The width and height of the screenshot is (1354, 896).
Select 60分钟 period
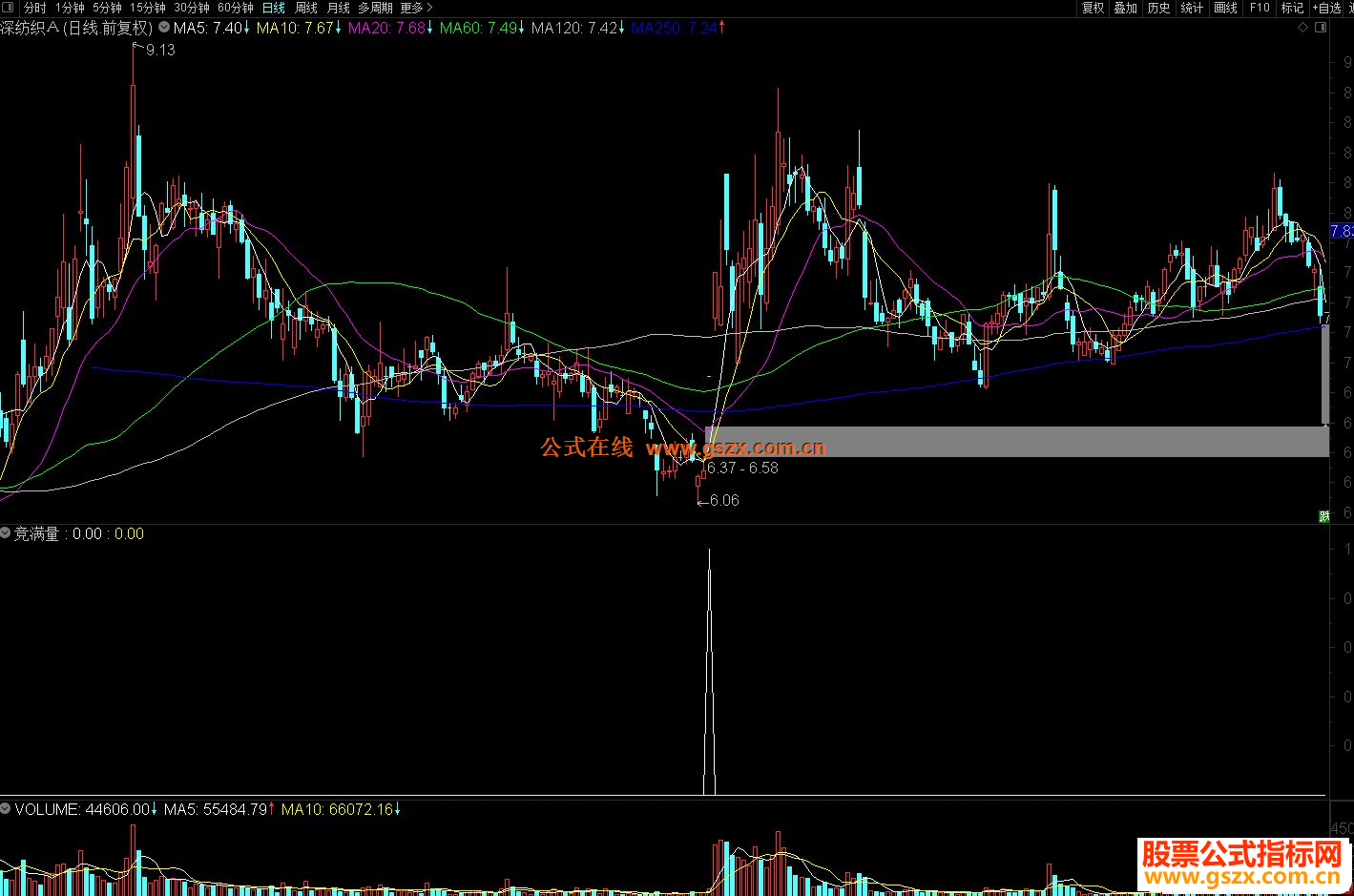click(236, 8)
